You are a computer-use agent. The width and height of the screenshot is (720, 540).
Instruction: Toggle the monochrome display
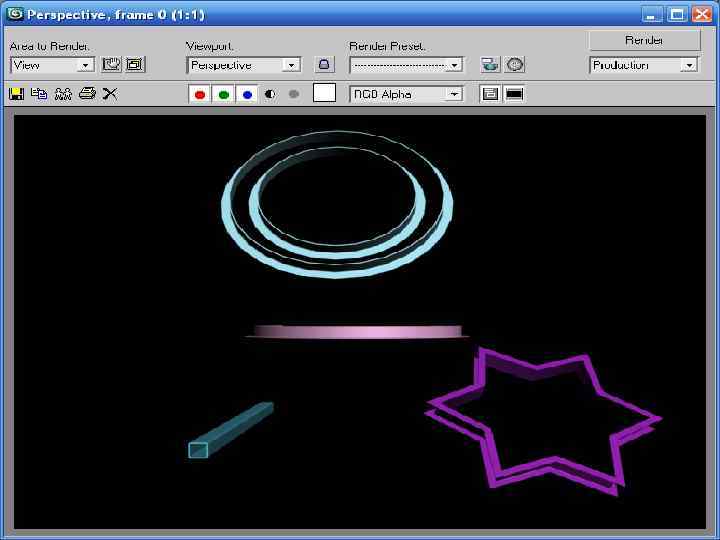294,94
